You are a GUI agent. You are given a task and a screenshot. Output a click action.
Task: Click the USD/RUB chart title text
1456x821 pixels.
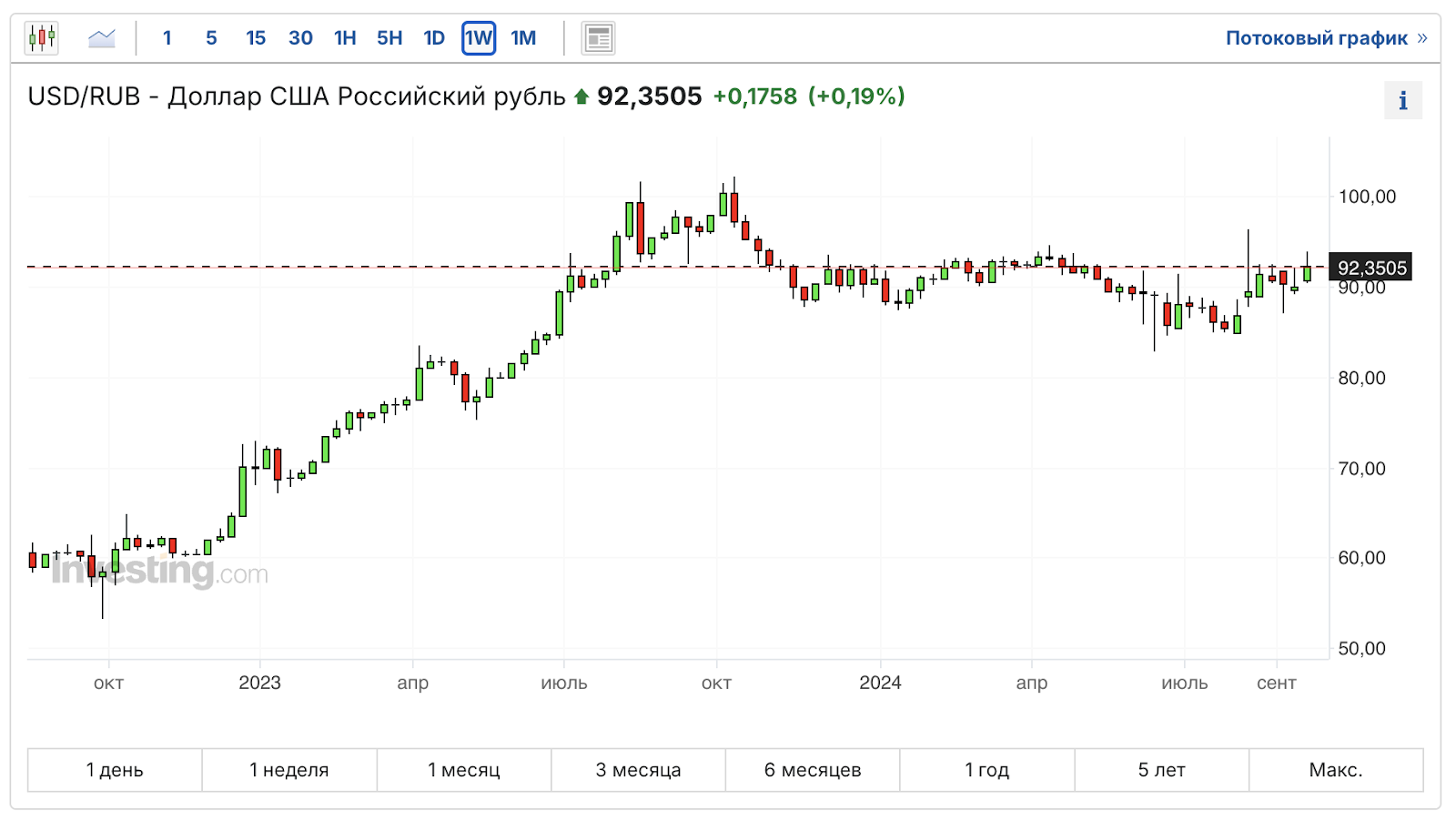[297, 96]
